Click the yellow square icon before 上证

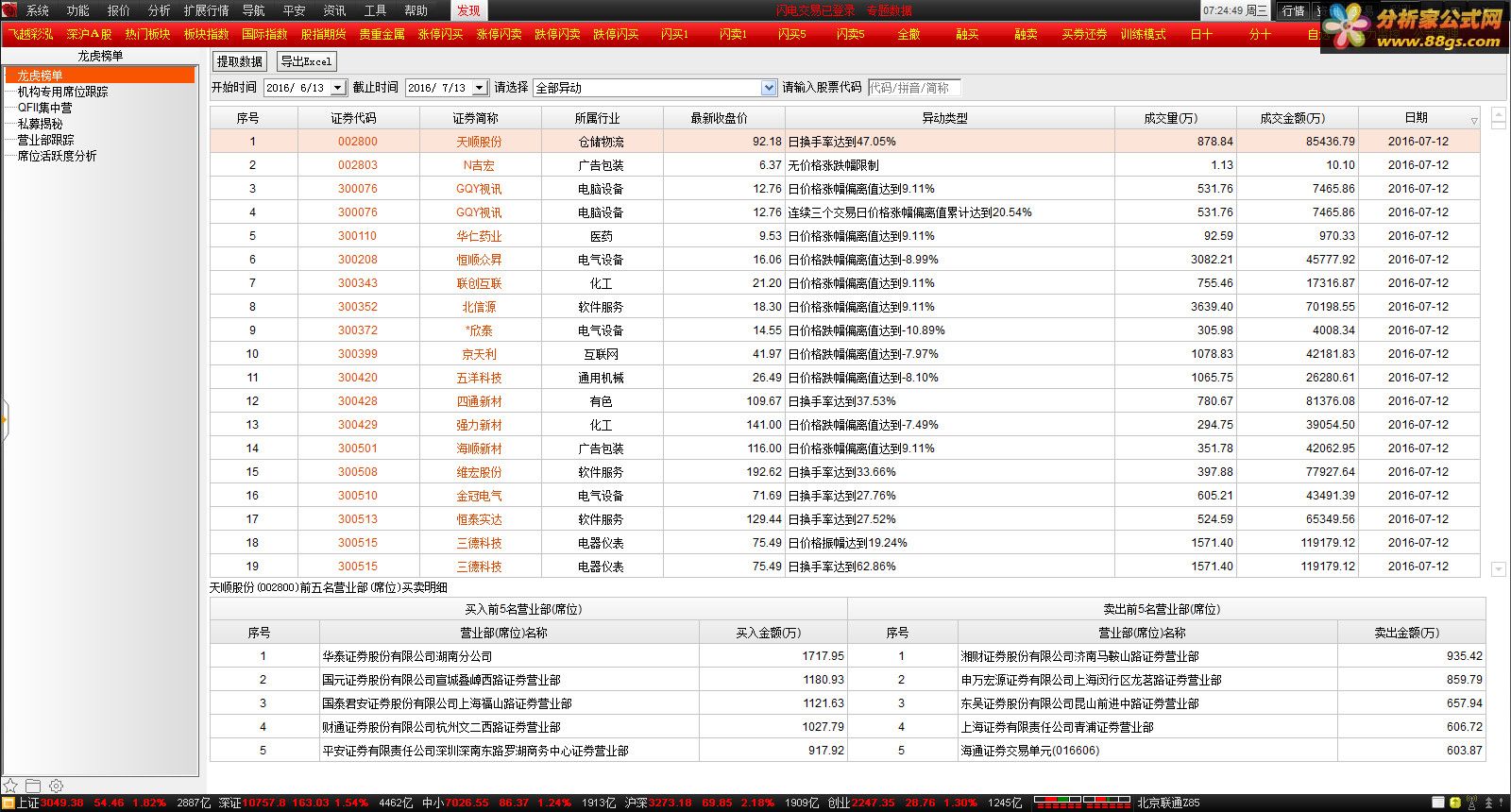8,803
